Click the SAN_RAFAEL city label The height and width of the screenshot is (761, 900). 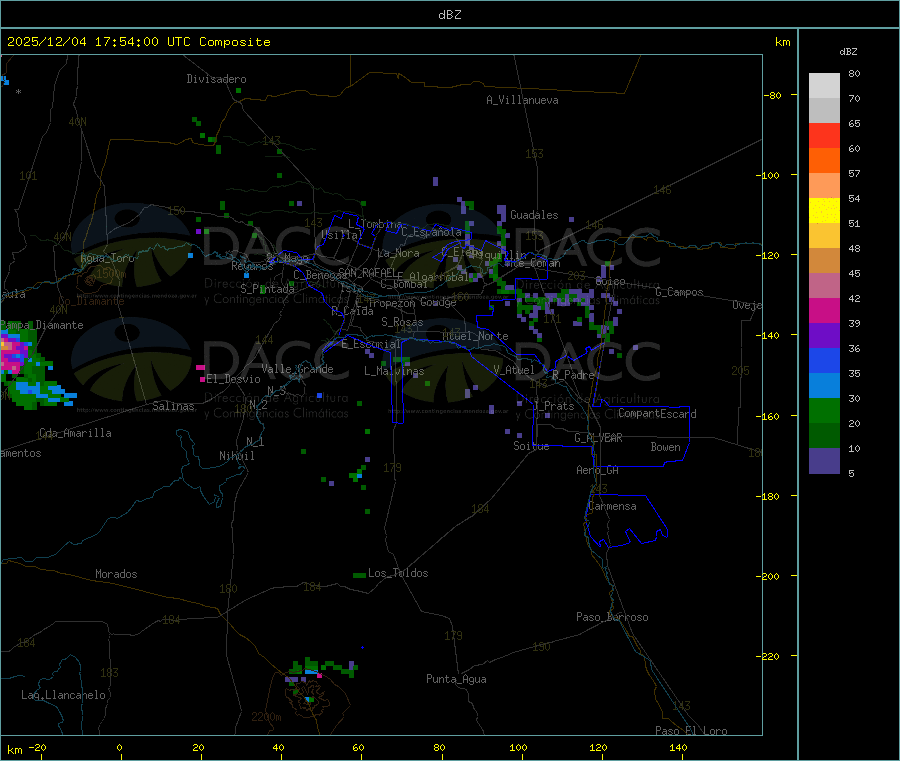367,272
